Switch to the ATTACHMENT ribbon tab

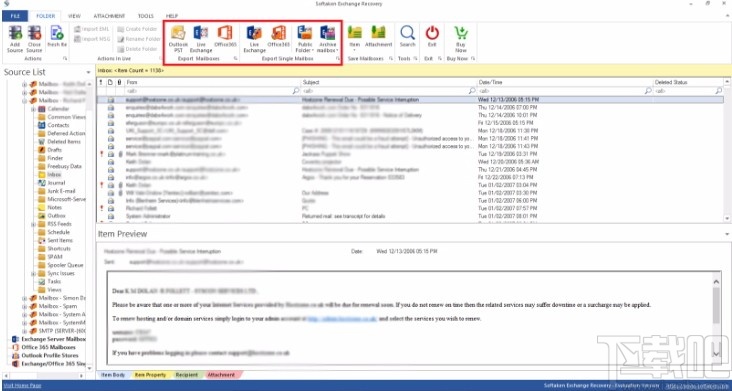pos(109,16)
